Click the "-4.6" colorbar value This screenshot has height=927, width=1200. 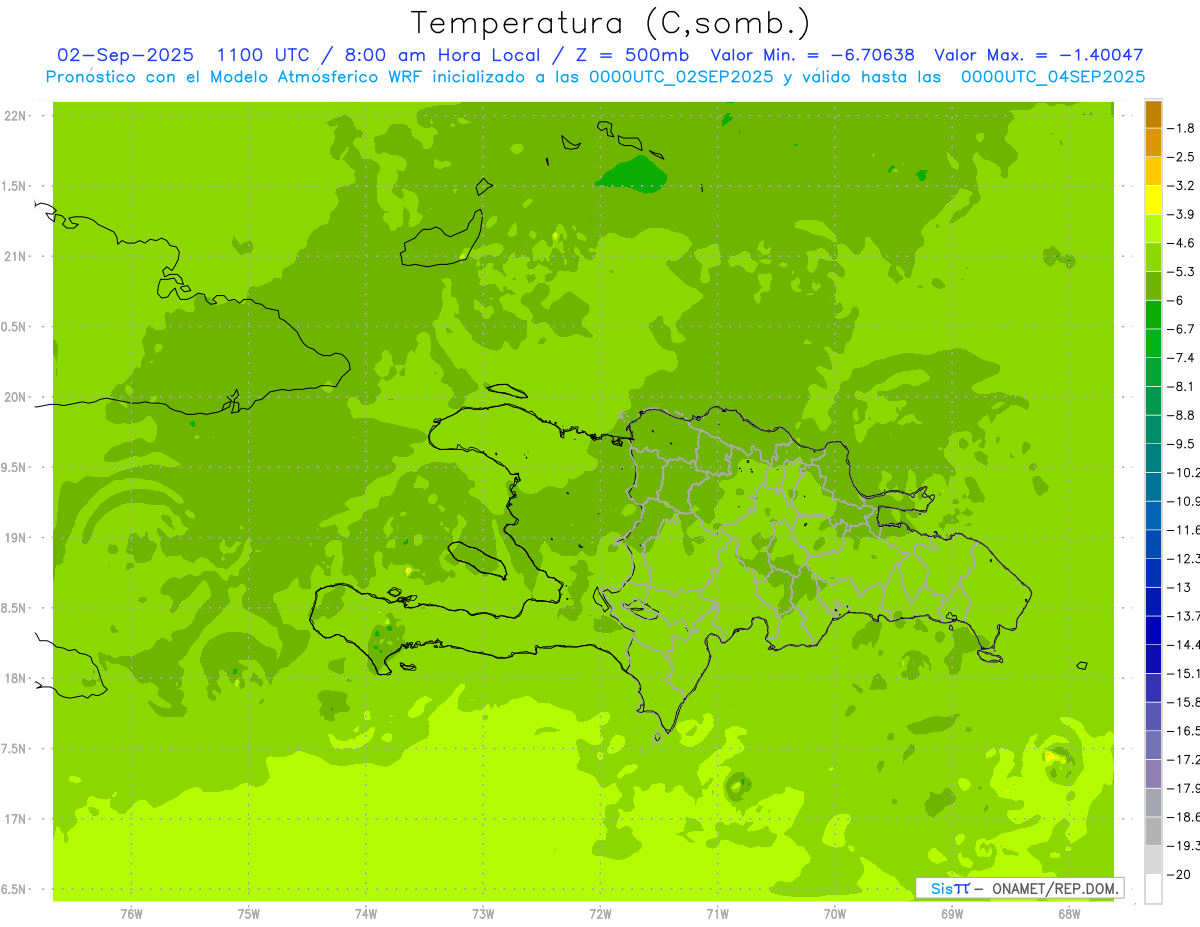coord(1182,243)
